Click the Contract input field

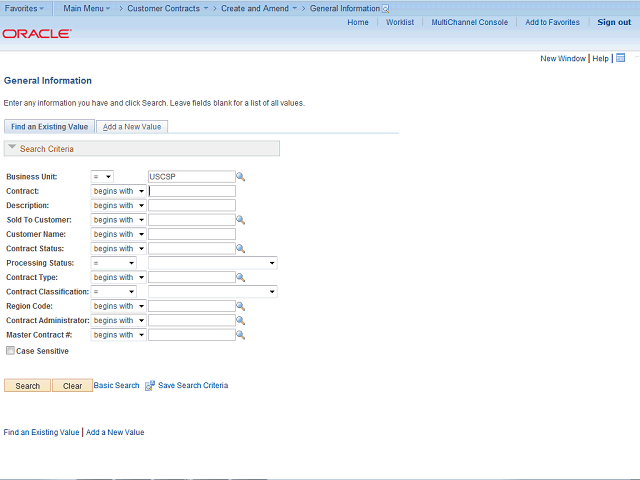click(192, 191)
